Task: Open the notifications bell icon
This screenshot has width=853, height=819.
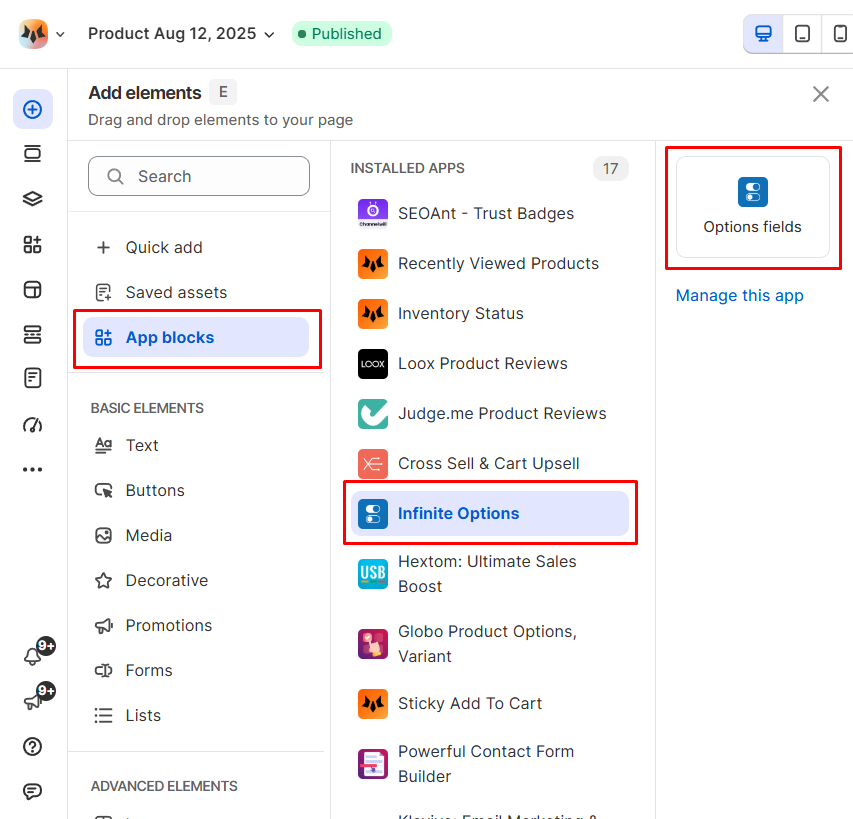Action: coord(33,656)
